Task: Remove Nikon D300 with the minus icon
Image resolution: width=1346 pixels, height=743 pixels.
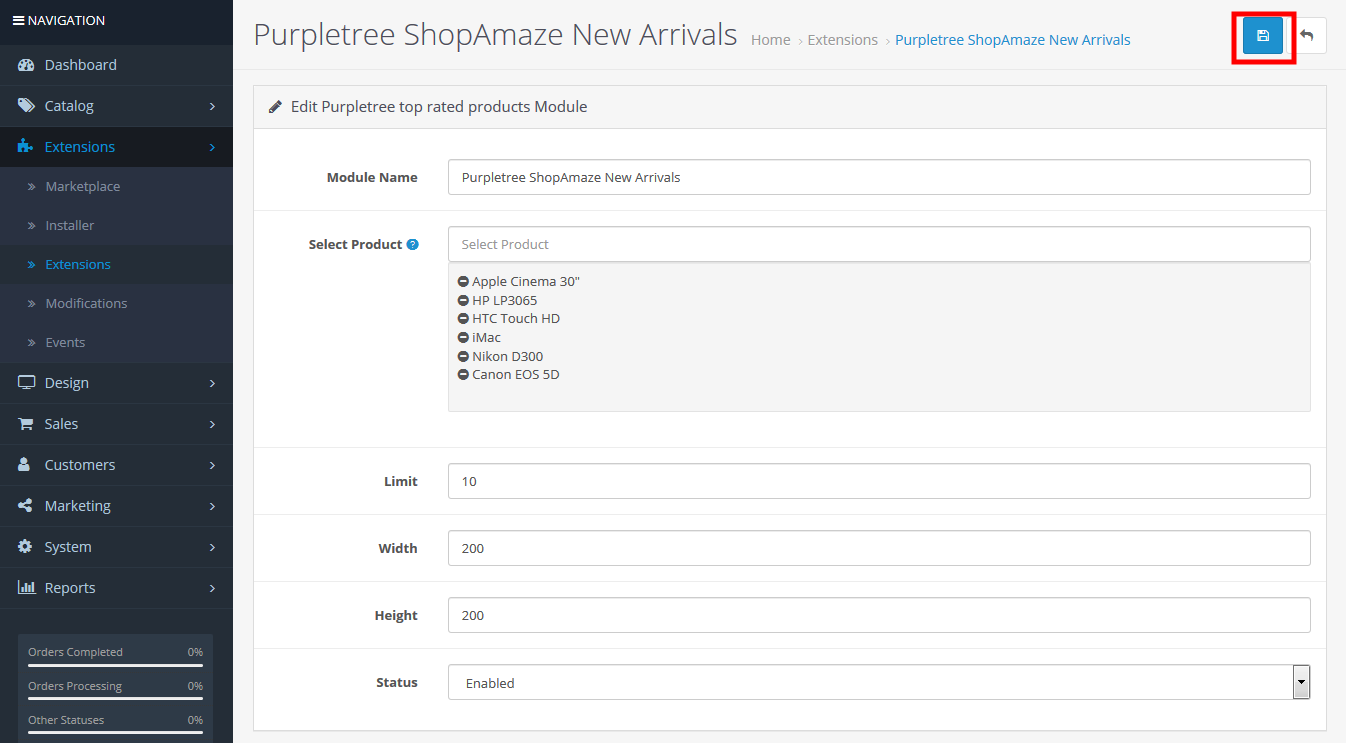Action: pos(463,356)
